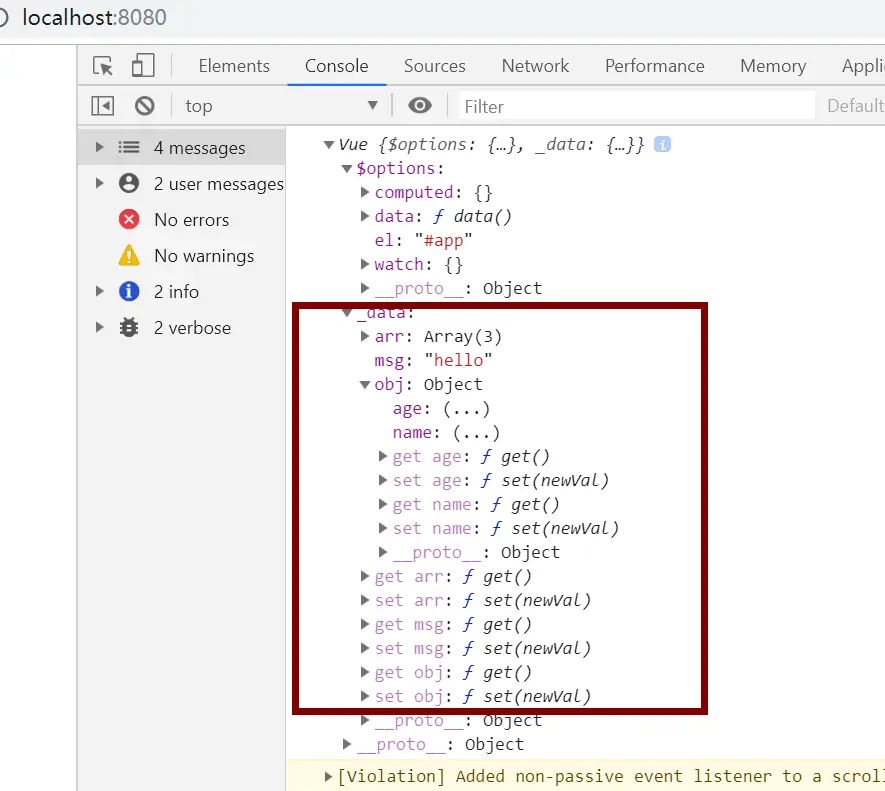Viewport: 885px width, 791px height.
Task: Expand set obj: f set(newVal)
Action: 365,696
